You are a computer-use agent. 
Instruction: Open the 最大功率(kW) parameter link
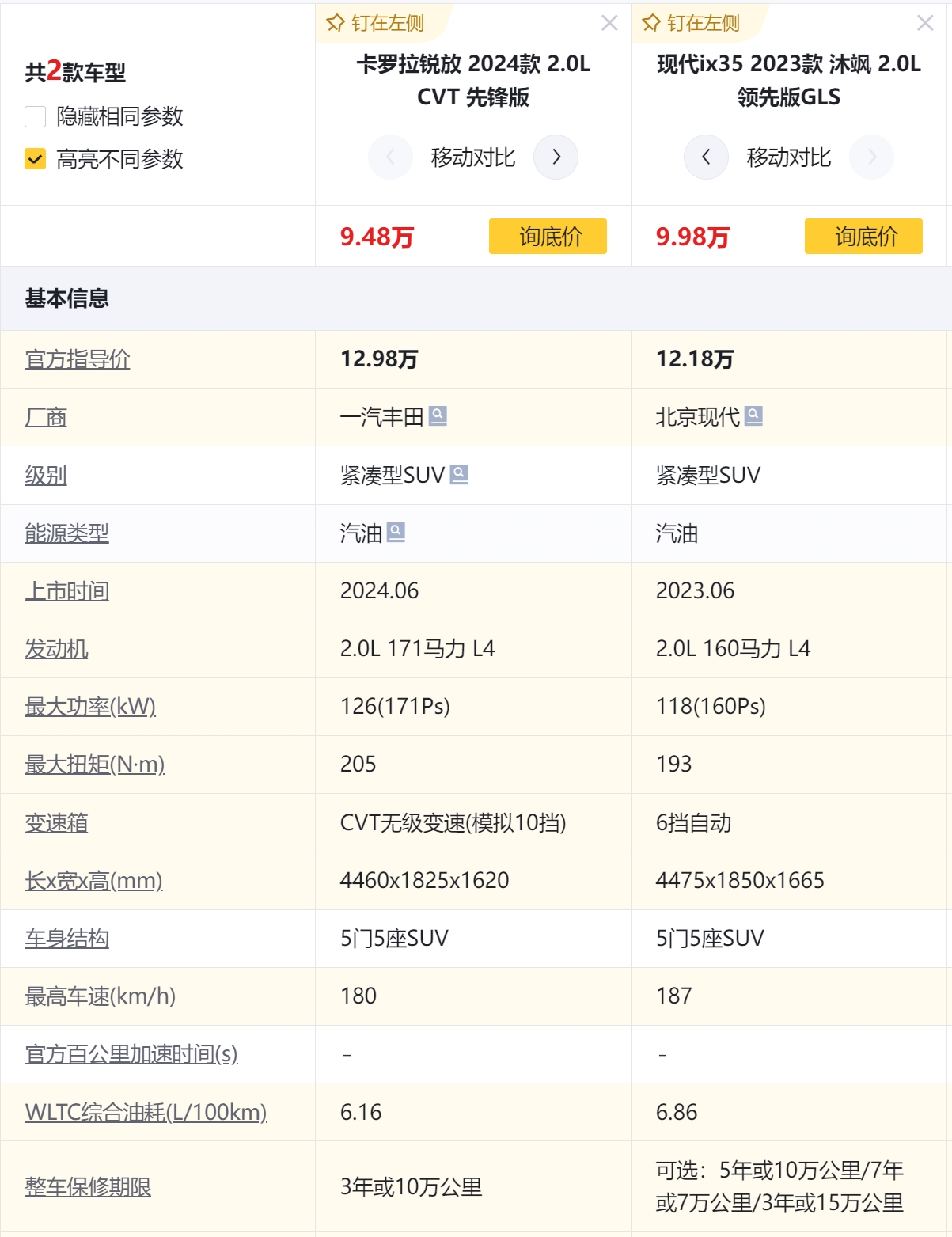coord(90,706)
